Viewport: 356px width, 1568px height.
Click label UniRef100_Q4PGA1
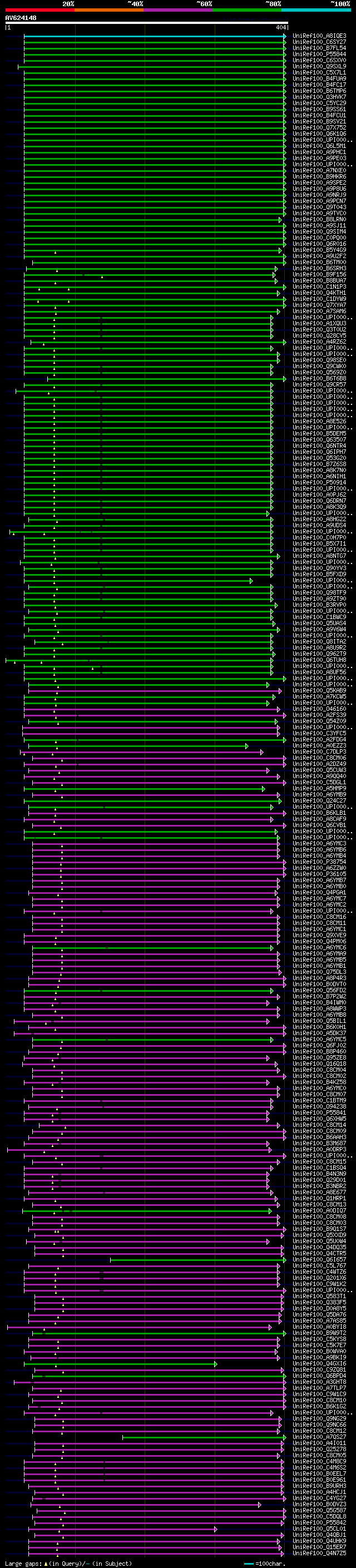[319, 892]
